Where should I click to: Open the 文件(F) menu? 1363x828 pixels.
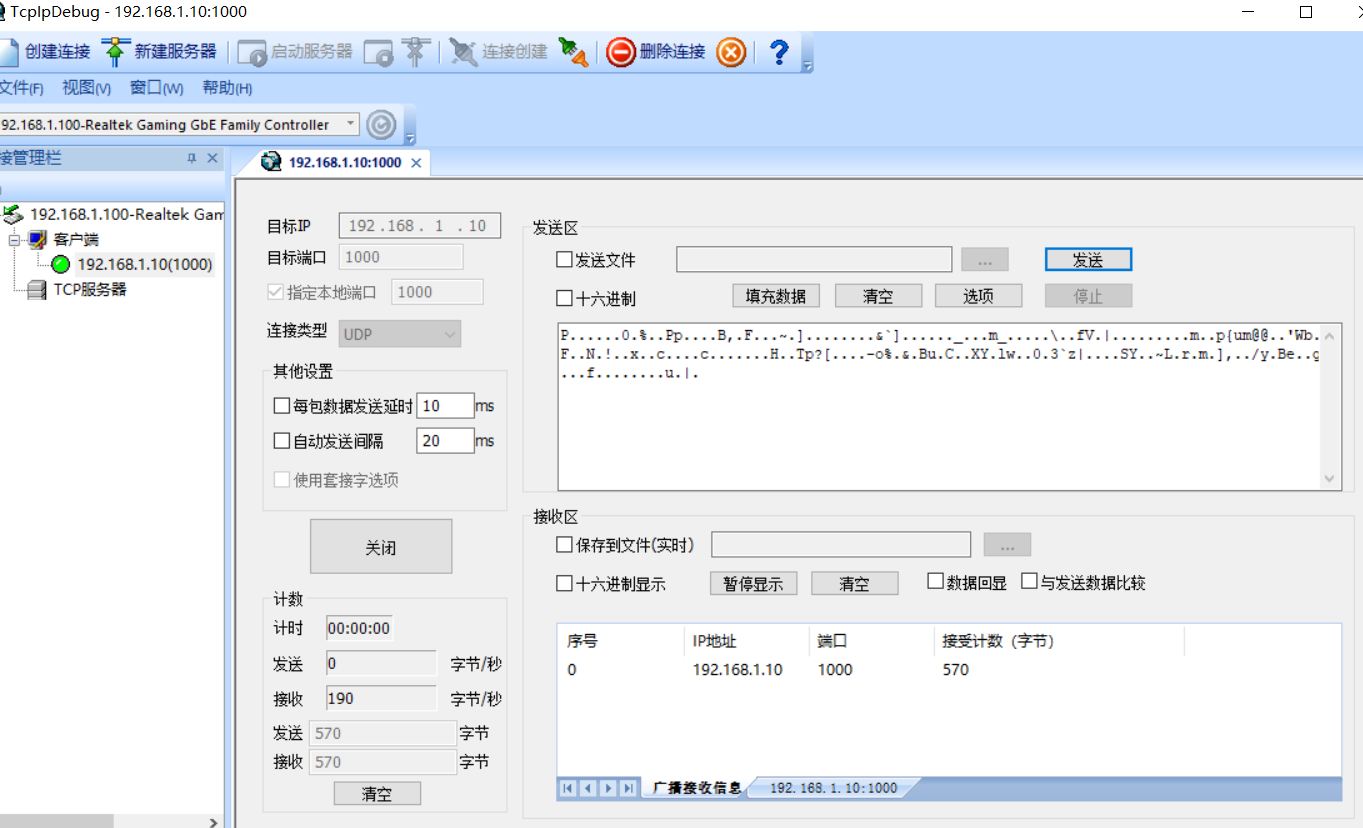21,88
